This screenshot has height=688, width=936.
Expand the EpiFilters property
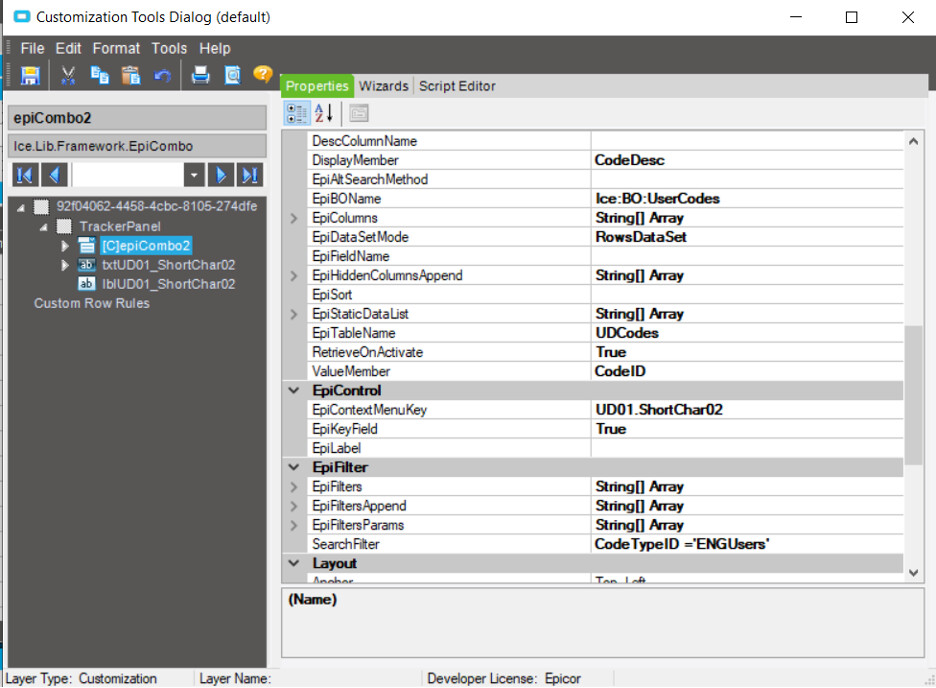point(294,487)
